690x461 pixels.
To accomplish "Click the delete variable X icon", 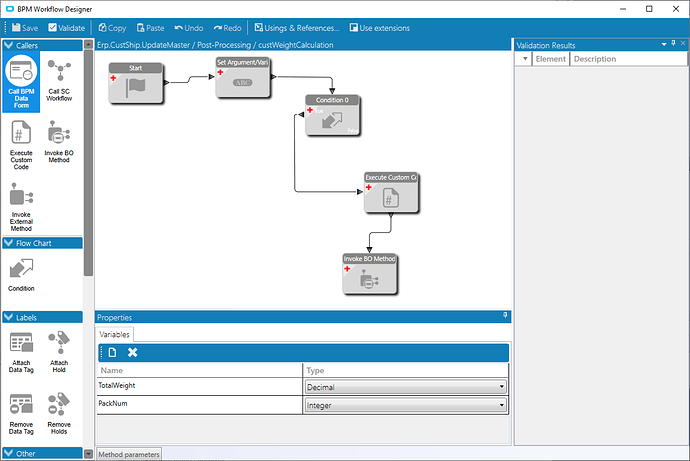I will (x=132, y=352).
